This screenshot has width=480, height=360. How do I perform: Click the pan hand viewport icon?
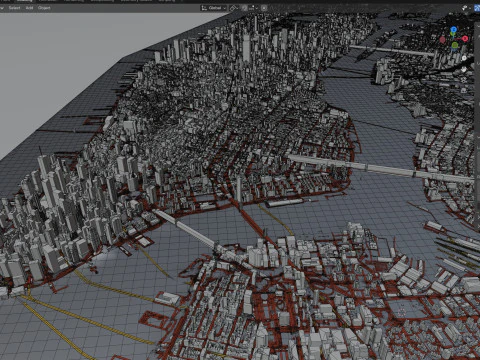[x=464, y=69]
